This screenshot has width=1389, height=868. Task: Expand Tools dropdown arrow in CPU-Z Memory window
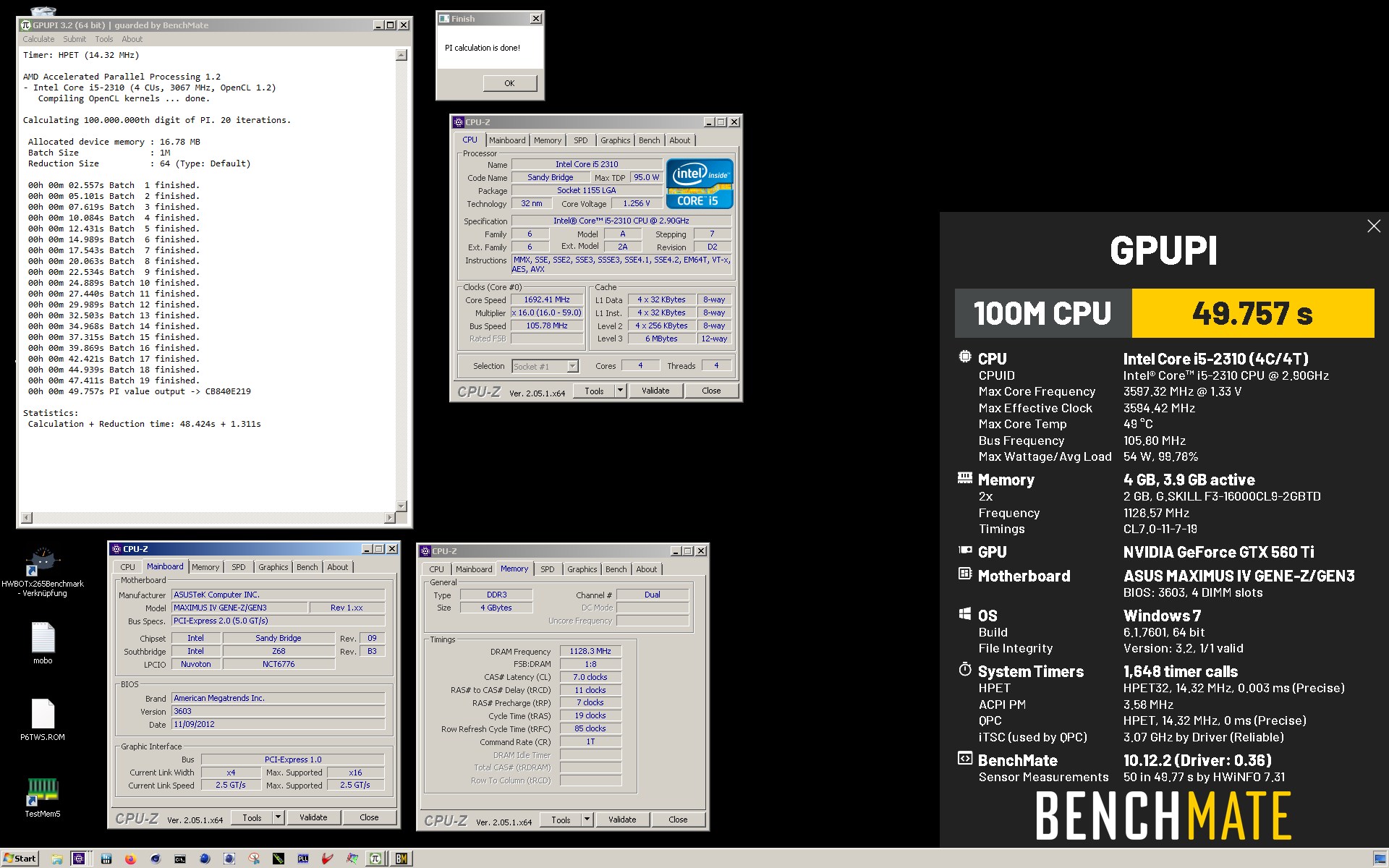[x=587, y=820]
